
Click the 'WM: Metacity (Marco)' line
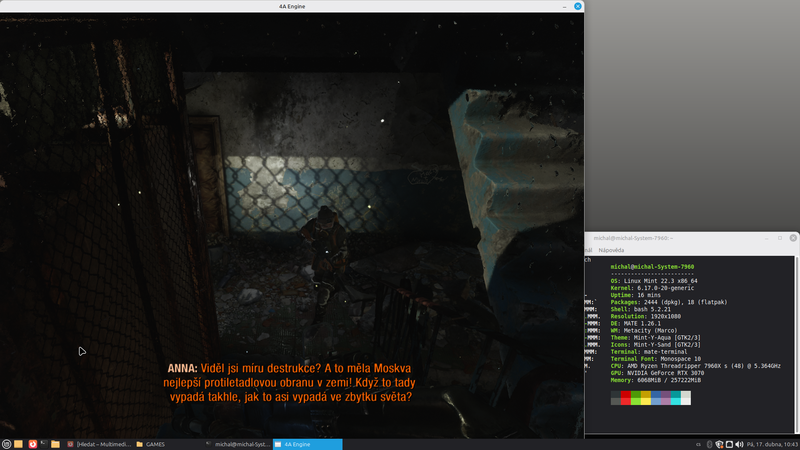click(x=644, y=331)
